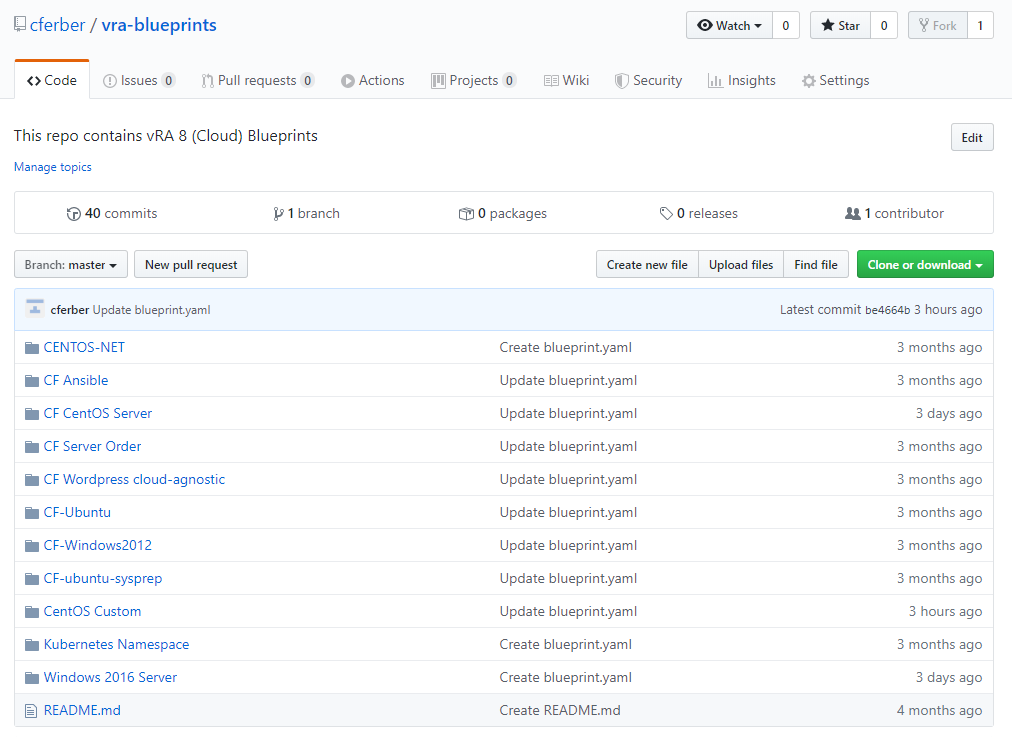Open the Branch: master dropdown

pyautogui.click(x=71, y=265)
